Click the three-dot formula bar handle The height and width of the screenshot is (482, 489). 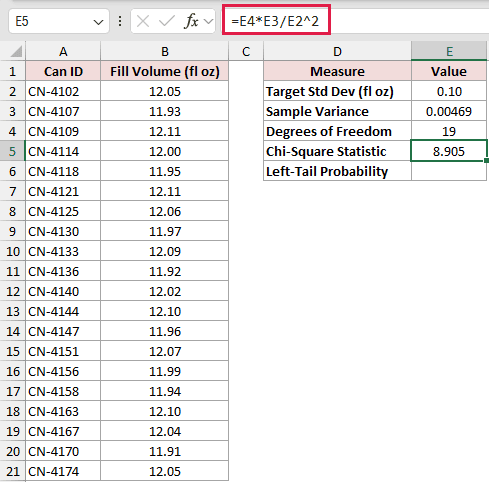(x=120, y=22)
